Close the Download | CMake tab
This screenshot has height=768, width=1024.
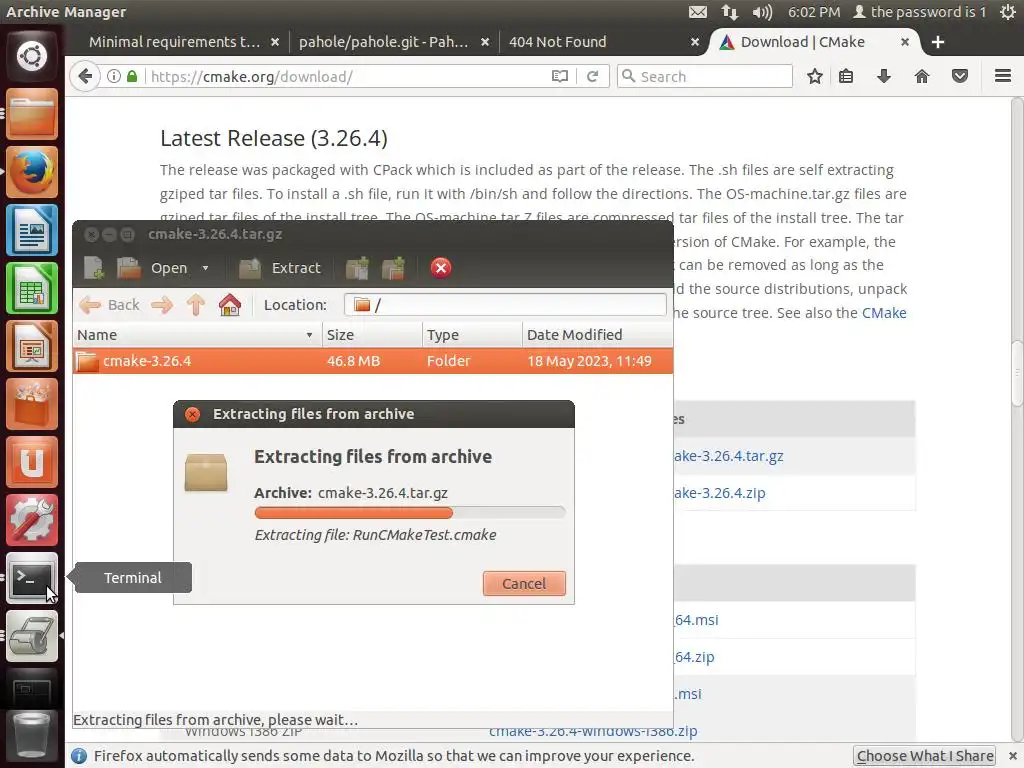click(904, 42)
